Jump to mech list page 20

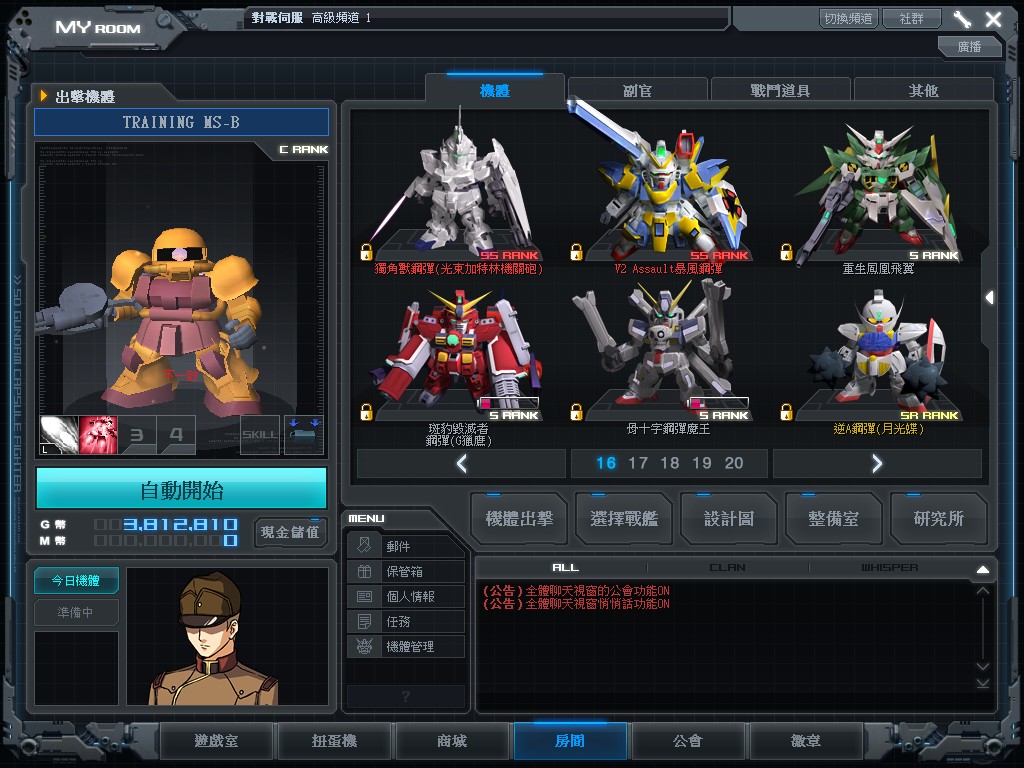coord(734,464)
